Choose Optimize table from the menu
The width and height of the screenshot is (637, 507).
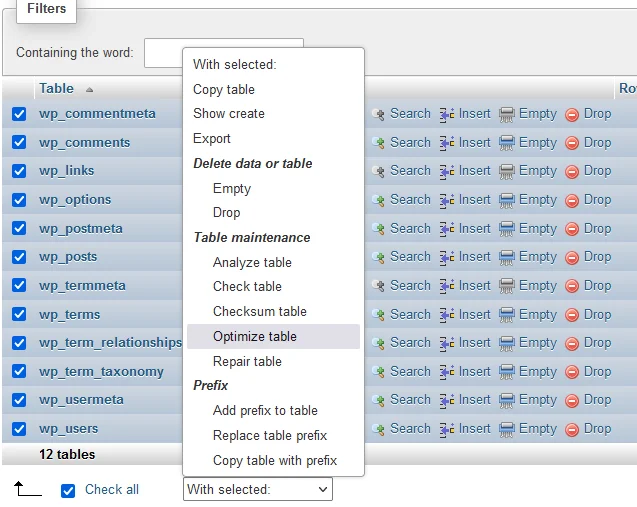[x=273, y=336]
